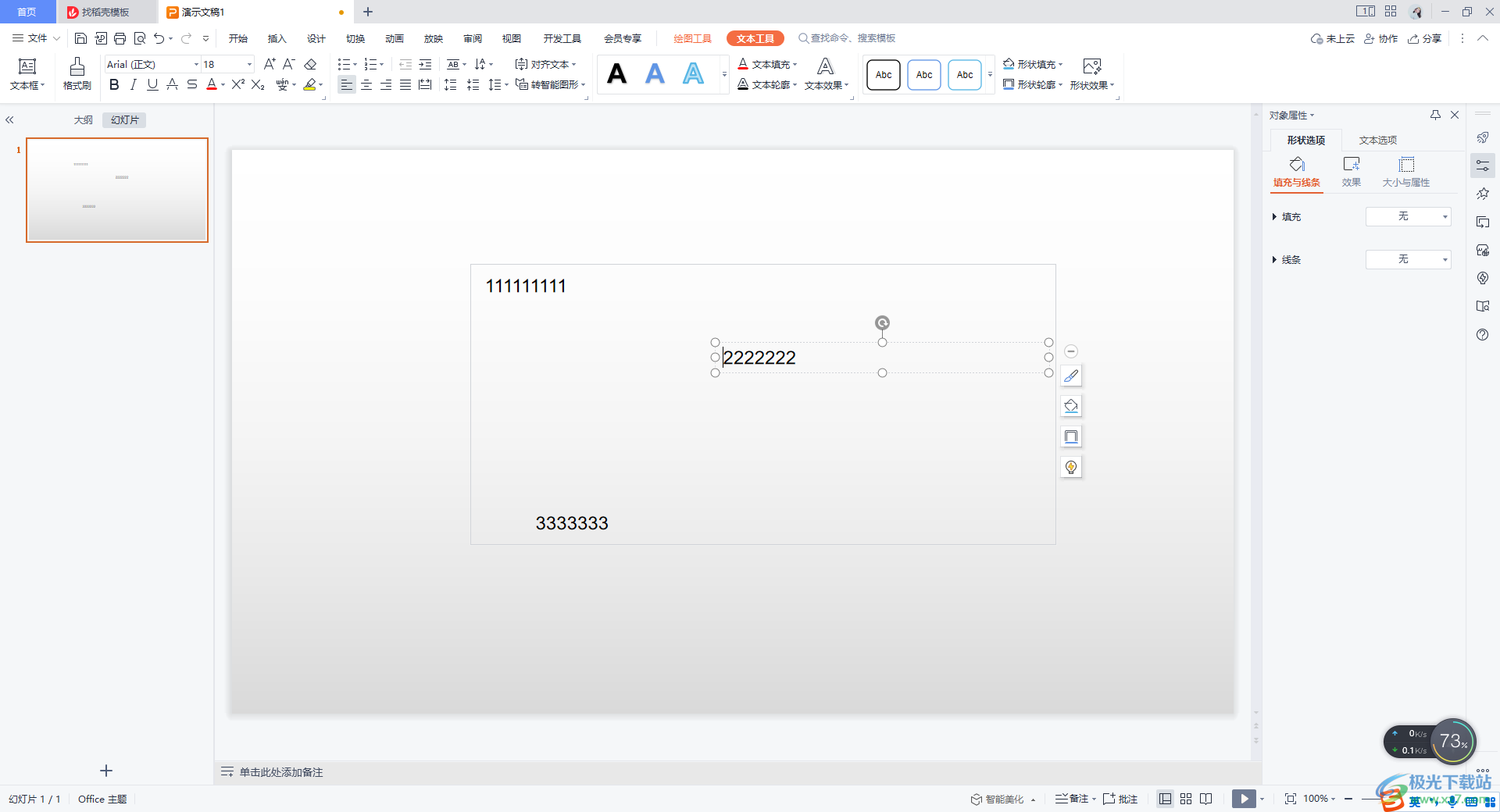Select the outlined light-blue text style A
The width and height of the screenshot is (1500, 812).
(x=693, y=74)
